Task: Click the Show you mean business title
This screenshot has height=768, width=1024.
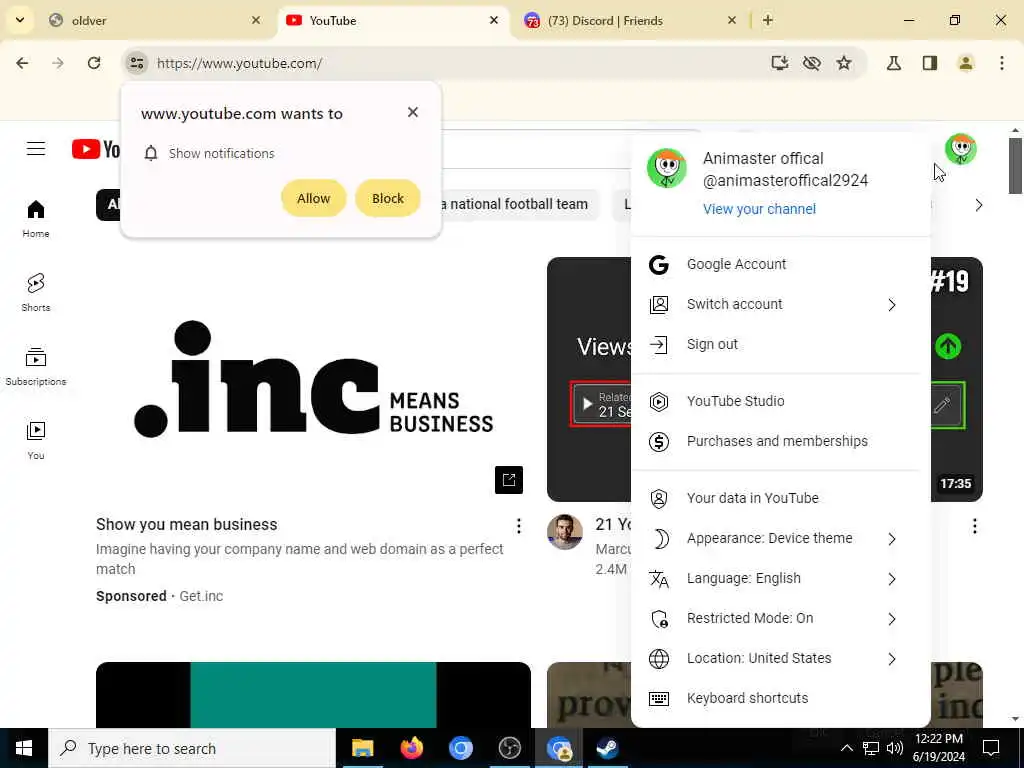Action: [x=187, y=524]
